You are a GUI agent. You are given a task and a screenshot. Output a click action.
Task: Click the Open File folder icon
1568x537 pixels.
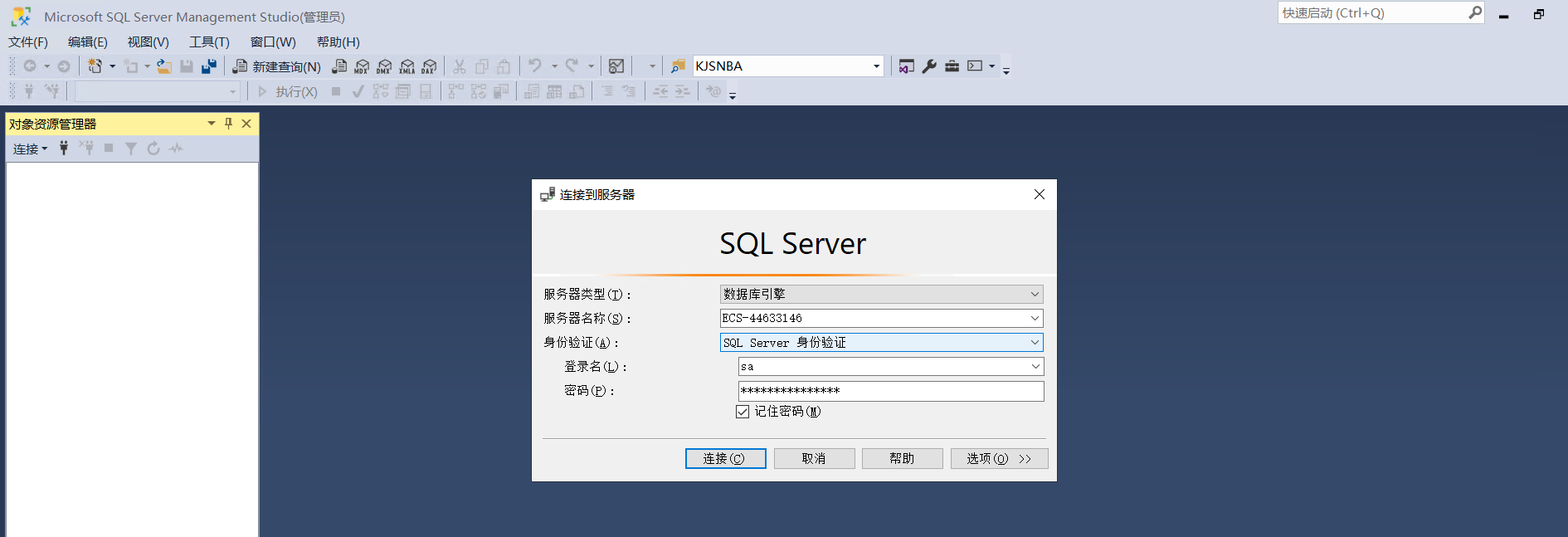point(164,66)
